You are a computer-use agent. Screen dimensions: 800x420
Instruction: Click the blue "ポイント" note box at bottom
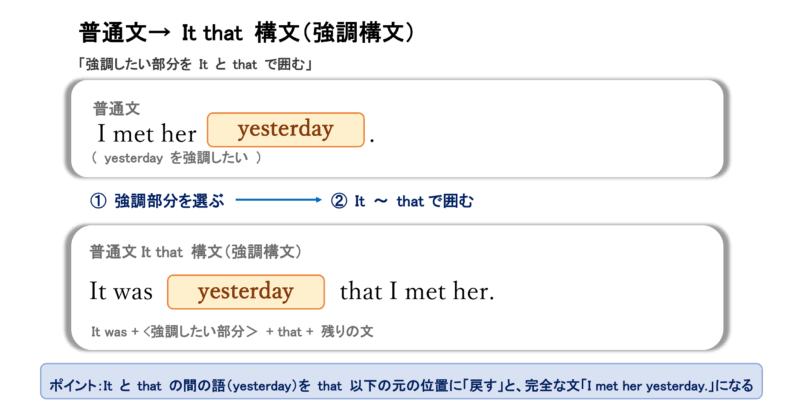click(400, 383)
